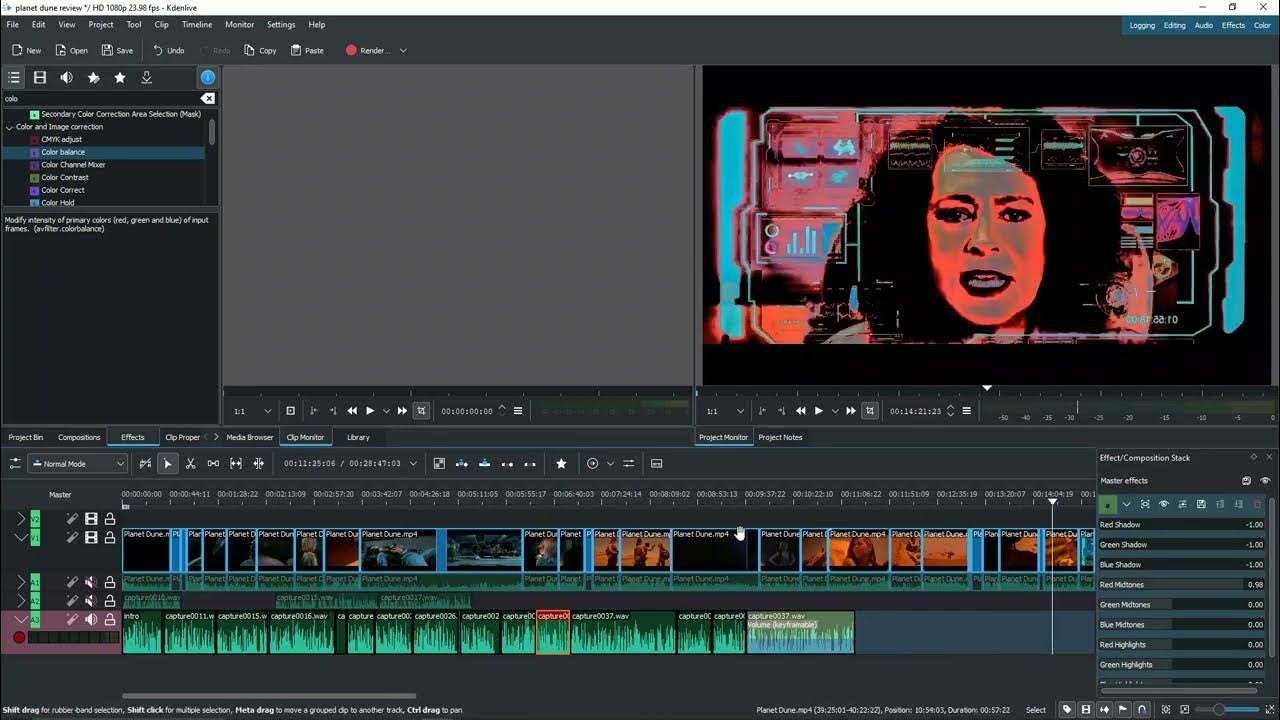
Task: Click the favorite effects star in timeline toolbar
Action: click(561, 464)
